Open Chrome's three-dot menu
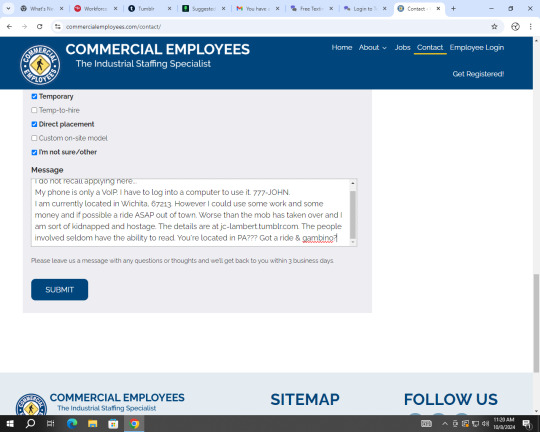 coord(530,27)
